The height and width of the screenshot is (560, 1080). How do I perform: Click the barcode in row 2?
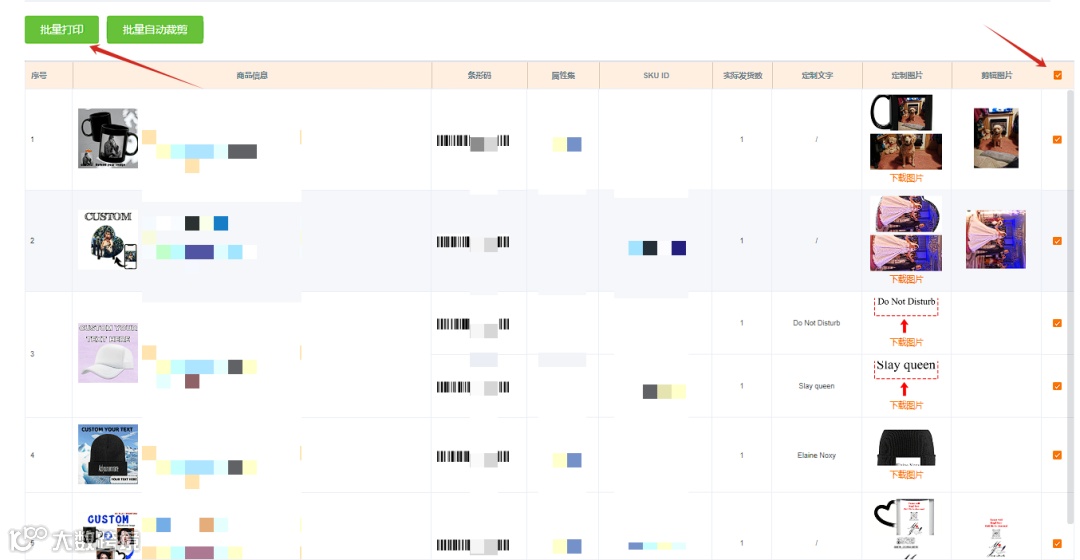coord(473,242)
